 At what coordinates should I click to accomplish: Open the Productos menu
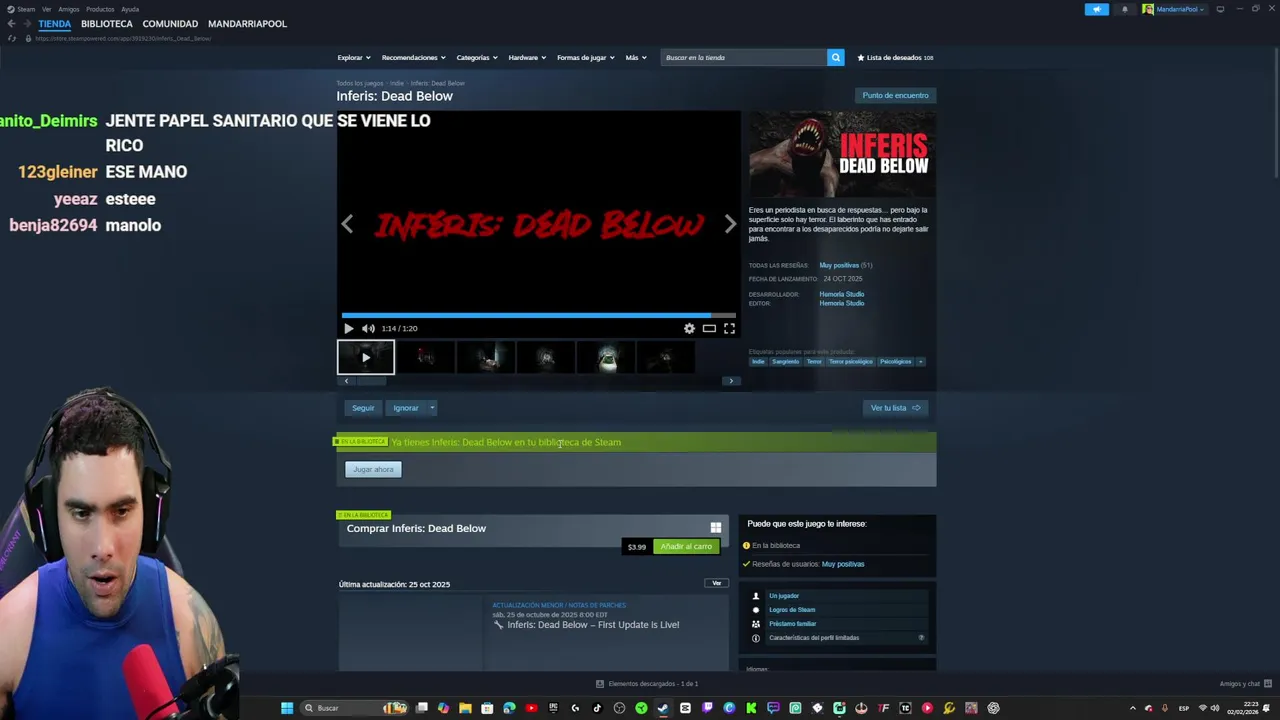point(100,9)
